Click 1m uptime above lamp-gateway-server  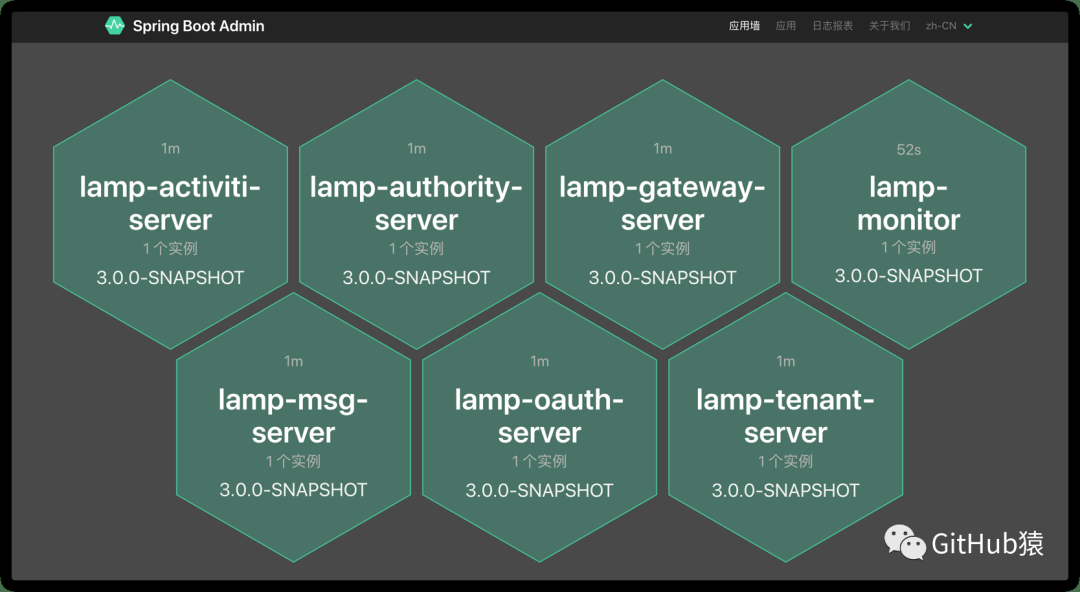[x=663, y=149]
